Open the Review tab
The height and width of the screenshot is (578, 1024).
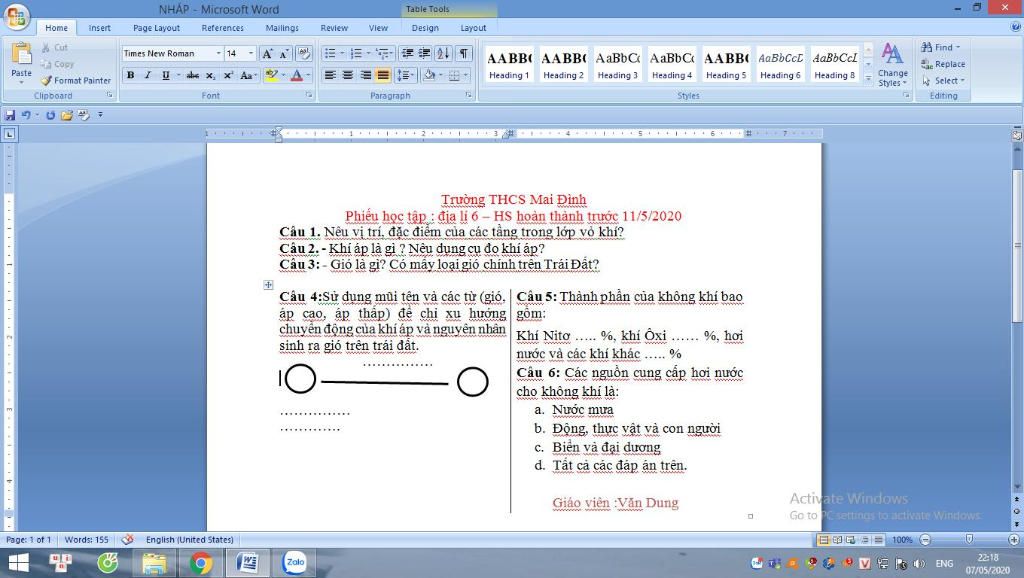click(x=334, y=28)
